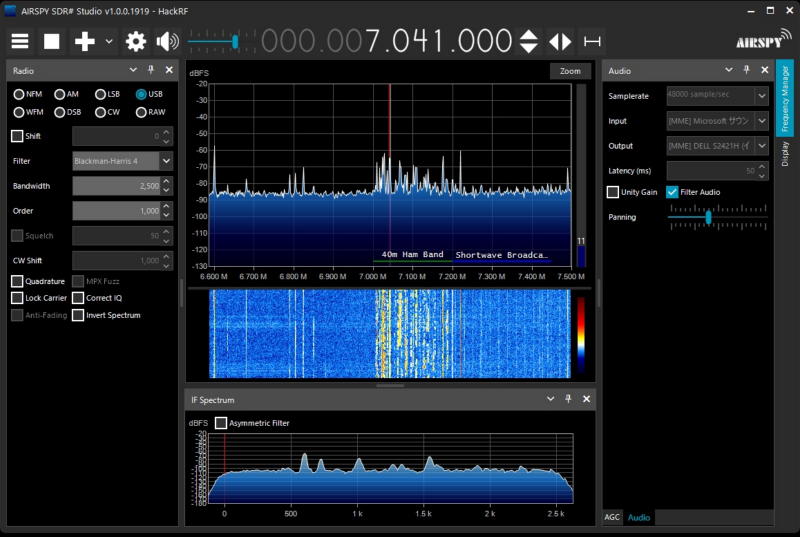
Task: Select DSB demodulation mode
Action: 68,112
